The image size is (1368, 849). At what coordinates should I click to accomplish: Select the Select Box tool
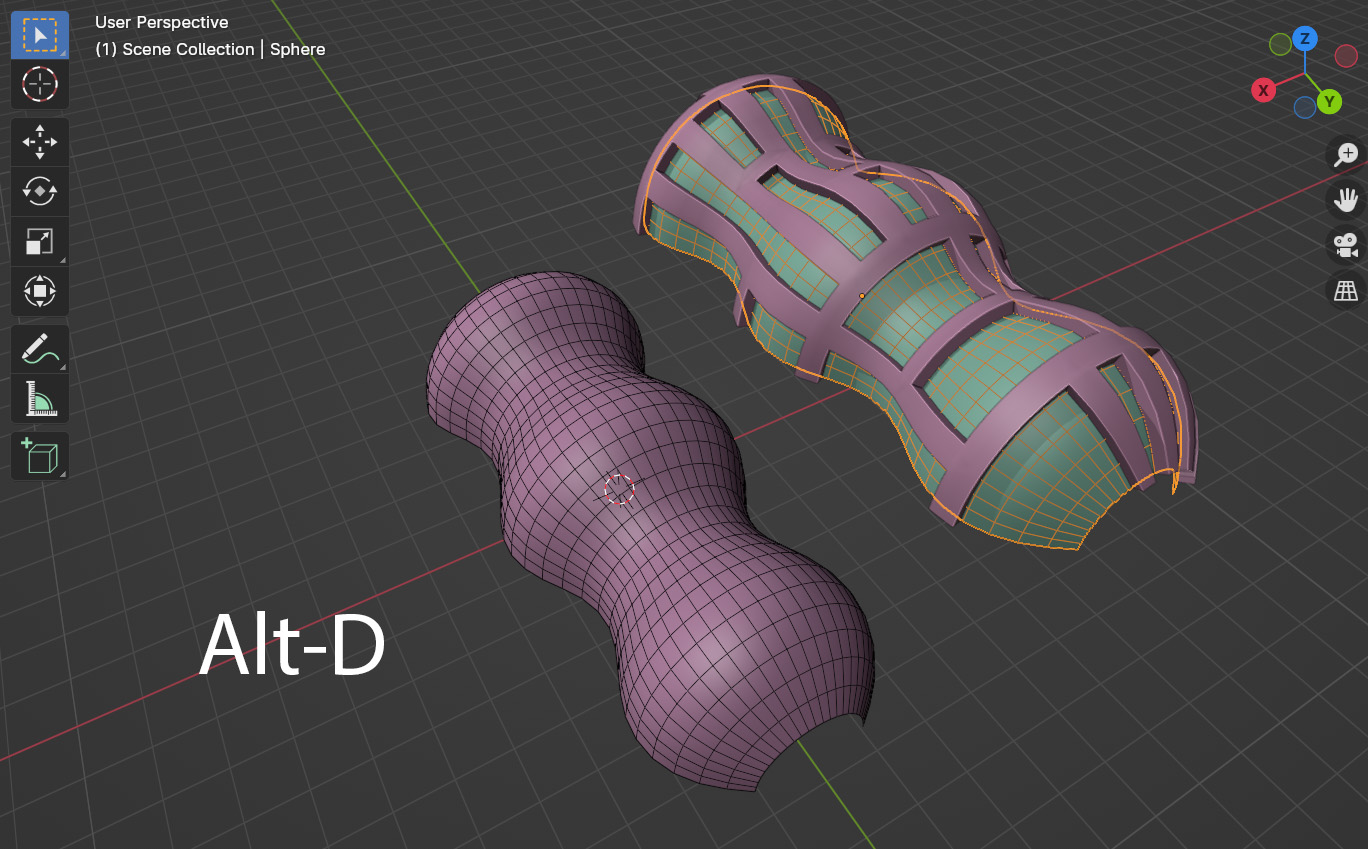[x=40, y=36]
